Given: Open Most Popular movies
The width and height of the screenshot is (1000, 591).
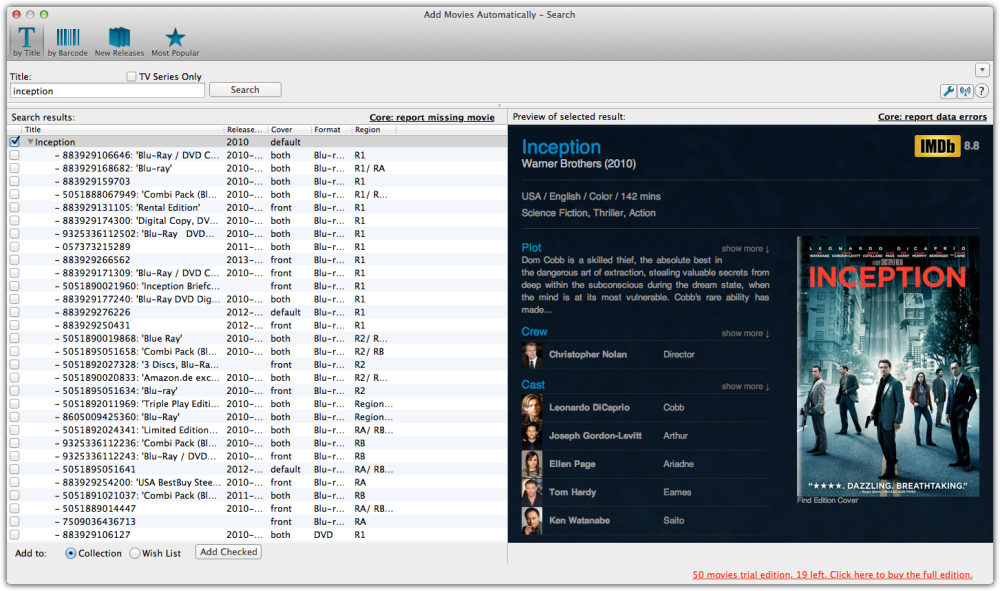Looking at the screenshot, I should (175, 42).
